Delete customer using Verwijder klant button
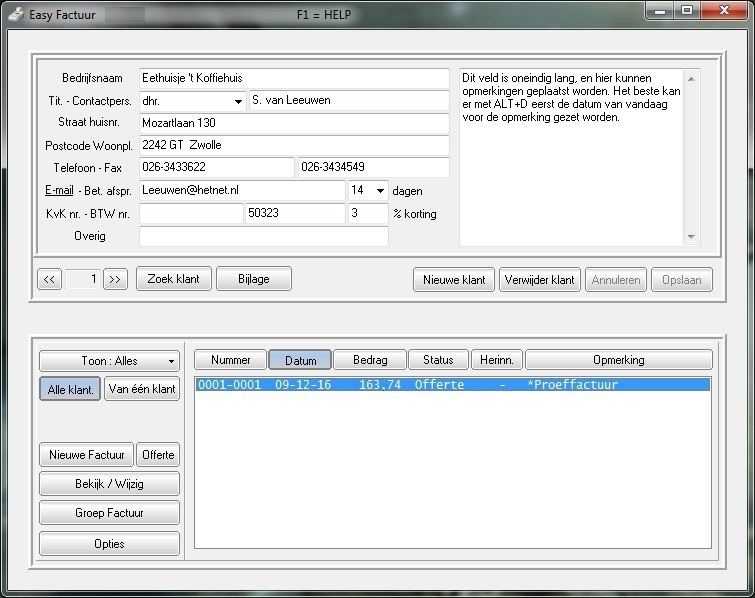 (x=540, y=280)
